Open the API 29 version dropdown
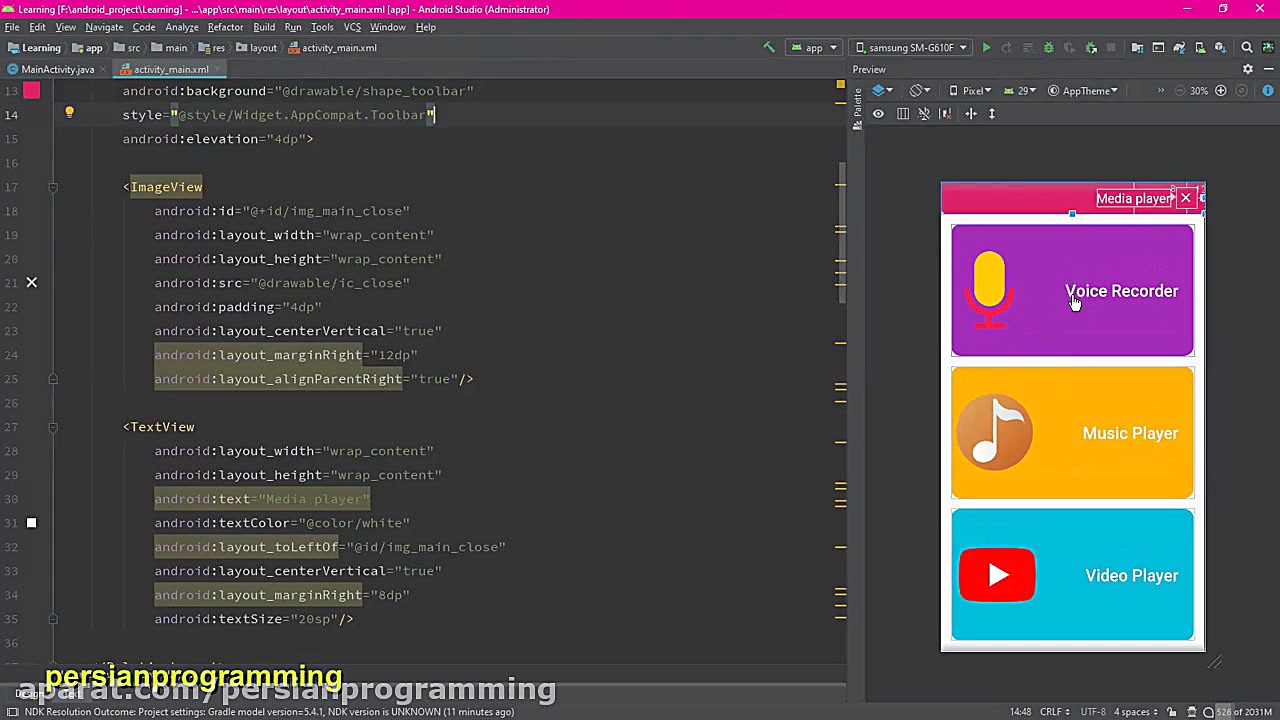The width and height of the screenshot is (1280, 720). pos(1019,91)
